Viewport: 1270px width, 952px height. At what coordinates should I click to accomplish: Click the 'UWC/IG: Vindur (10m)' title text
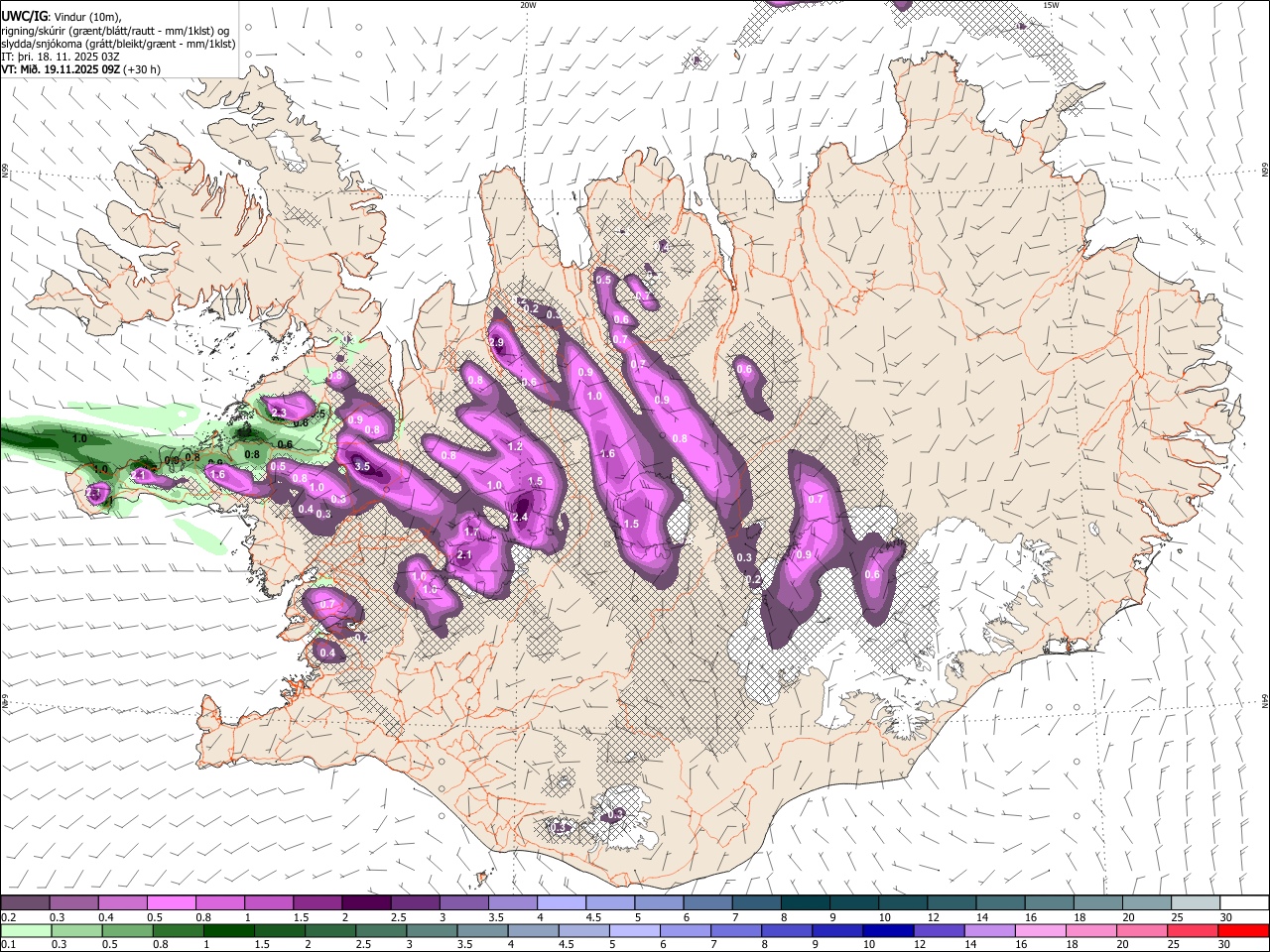pos(61,16)
